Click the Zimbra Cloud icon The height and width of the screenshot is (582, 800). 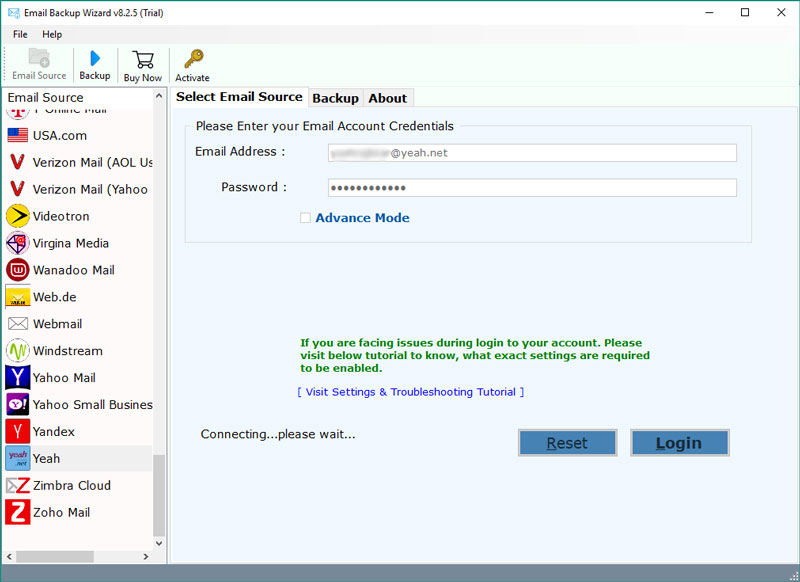(18, 485)
